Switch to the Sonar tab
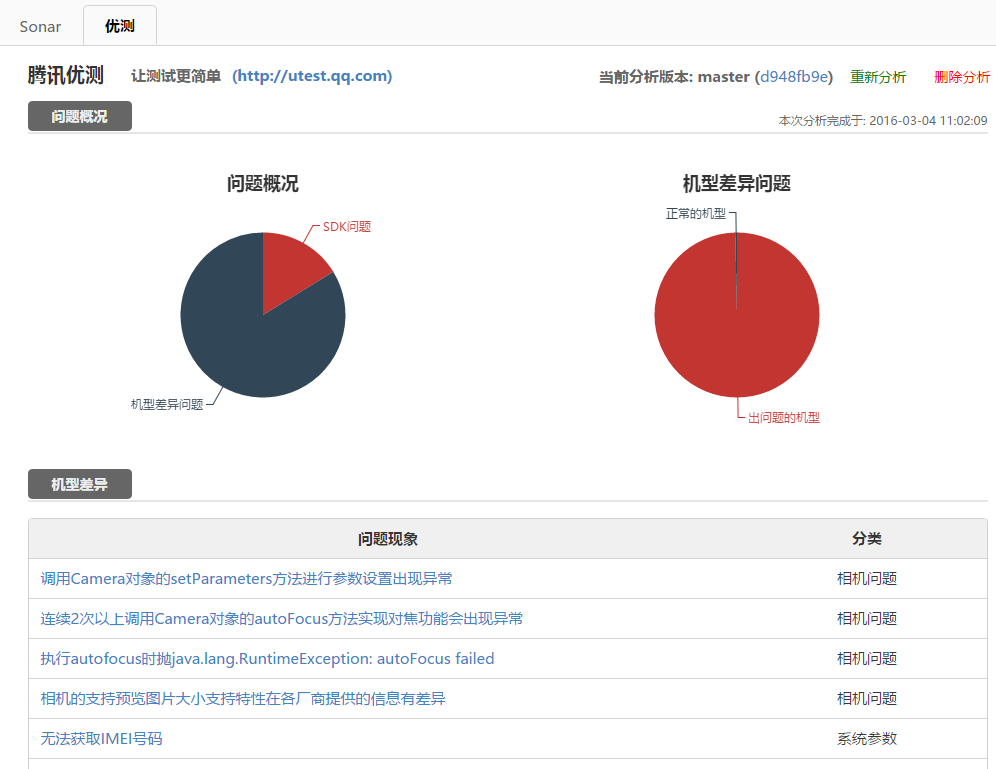The width and height of the screenshot is (996, 769). point(40,27)
